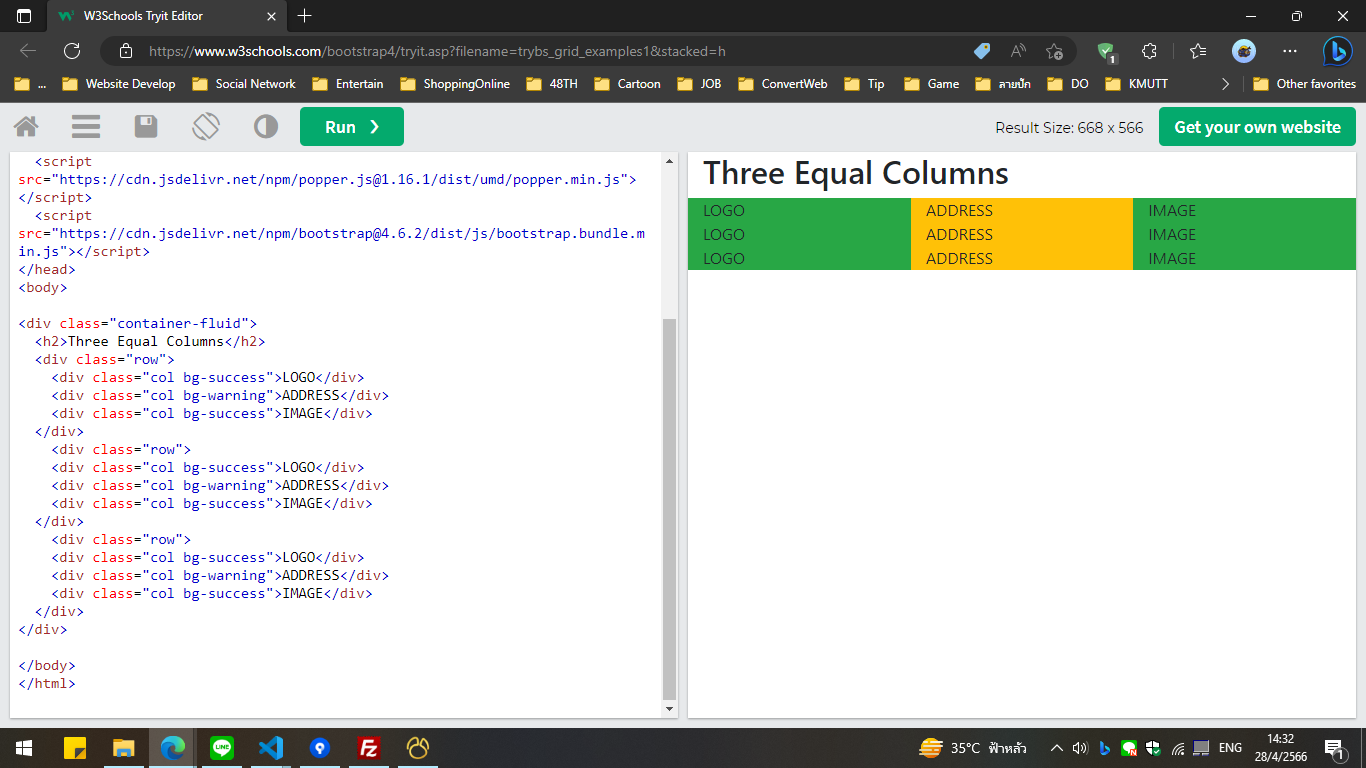Viewport: 1366px width, 768px height.
Task: Click the save code floppy disk icon
Action: tap(146, 127)
